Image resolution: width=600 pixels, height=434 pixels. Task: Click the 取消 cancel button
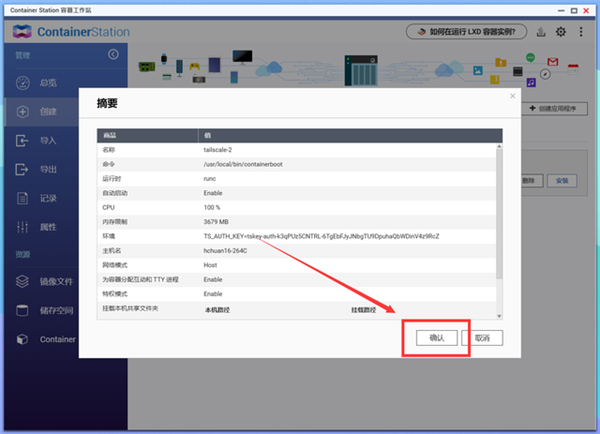coord(482,338)
